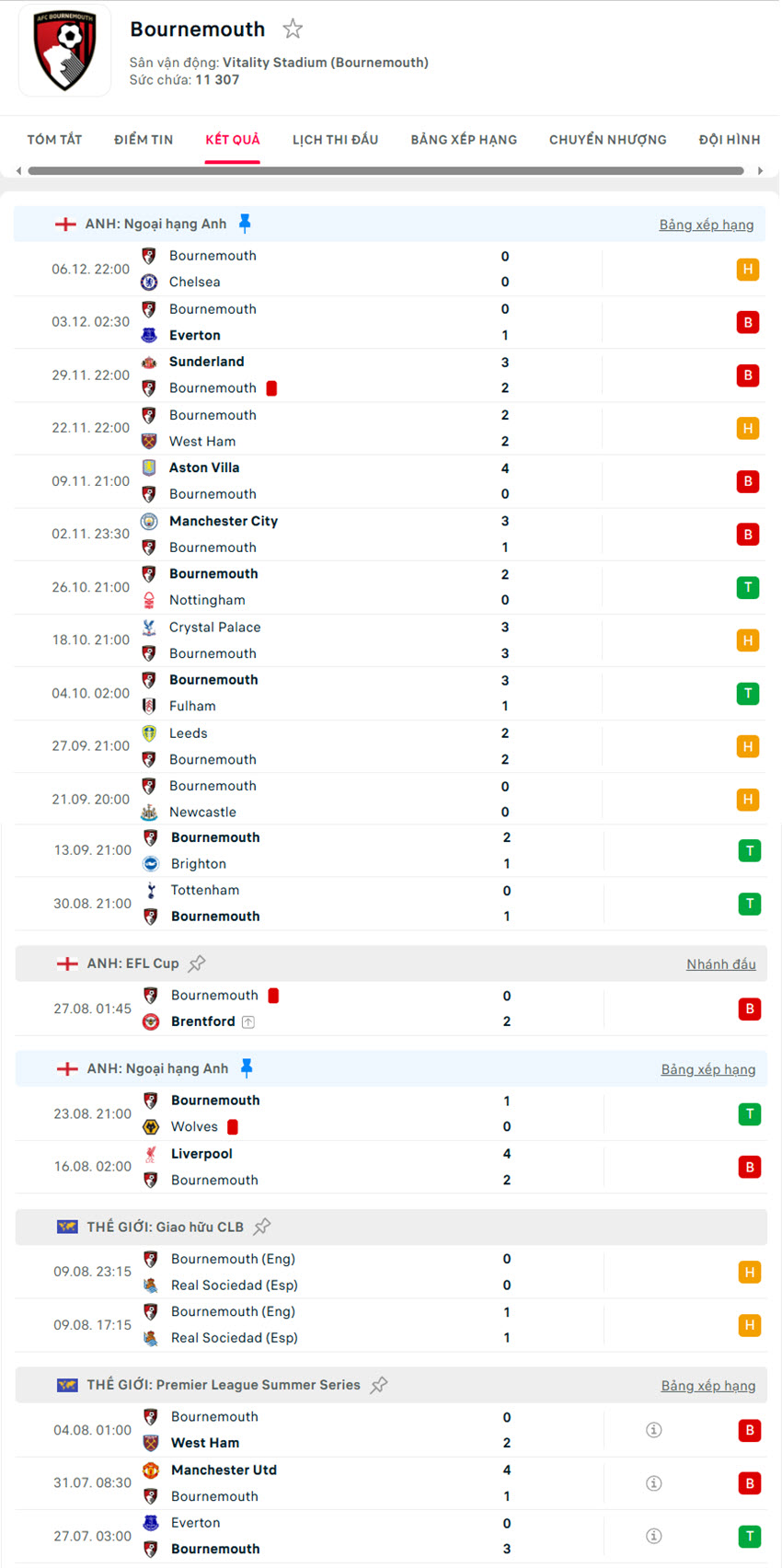Click the green T result badge for Bournemouth vs Nottingham

click(x=748, y=587)
